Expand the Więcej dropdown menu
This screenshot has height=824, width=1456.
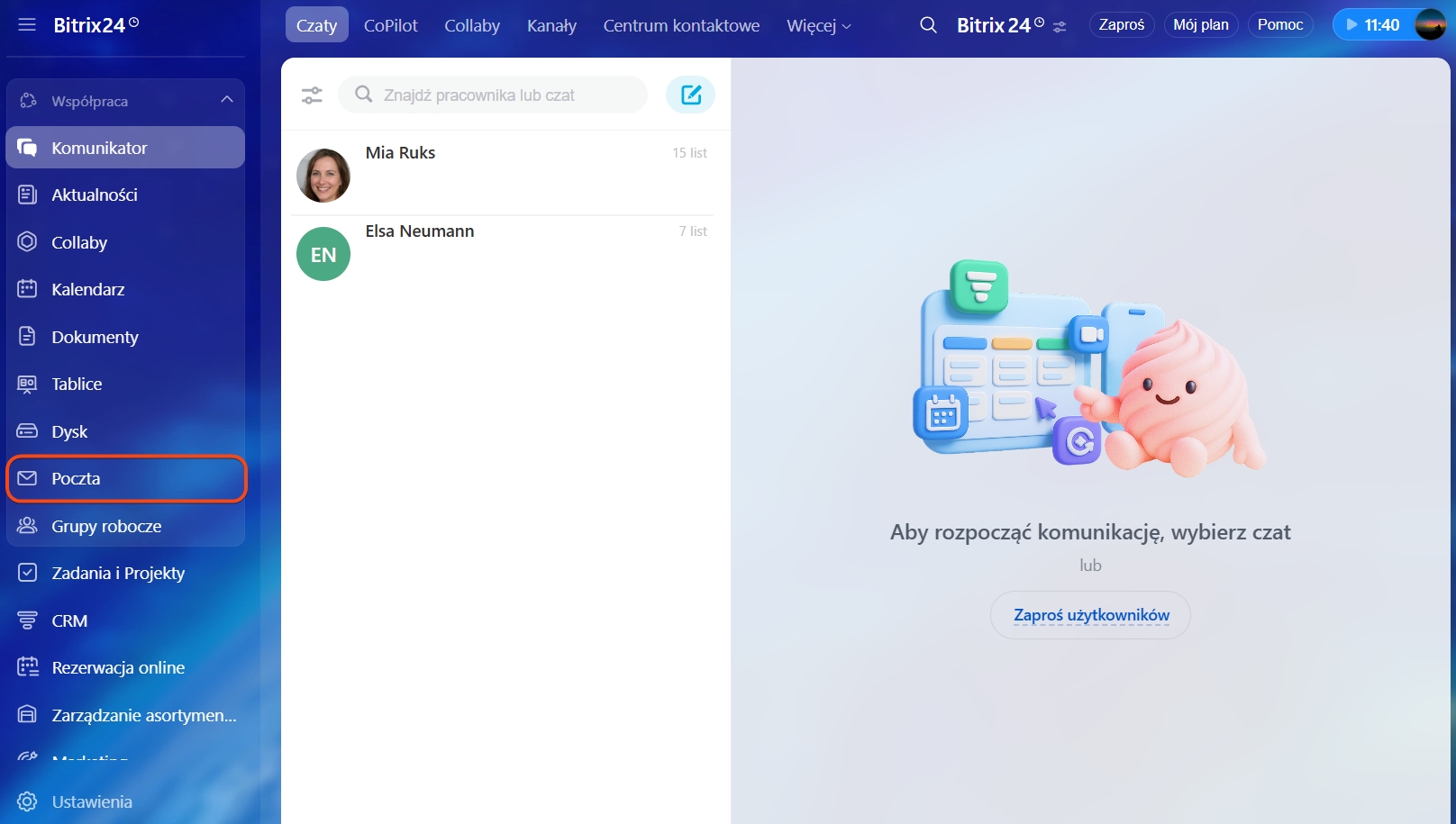pyautogui.click(x=818, y=26)
